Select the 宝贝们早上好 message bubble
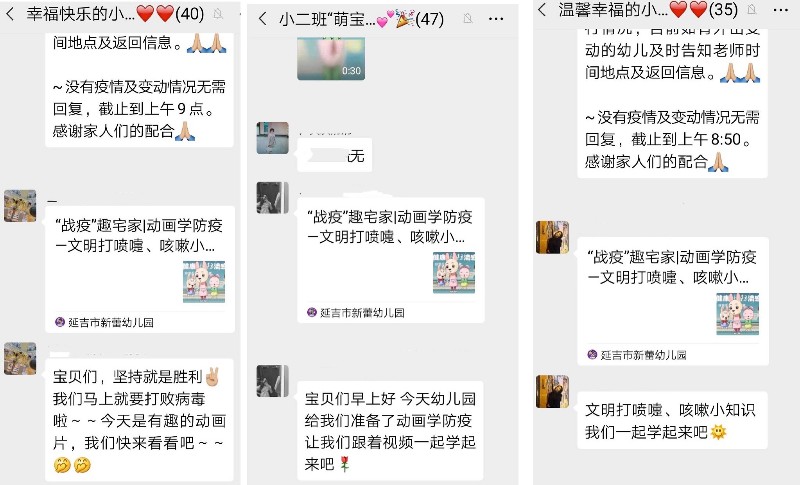Screen dimensions: 800x485 click(x=390, y=431)
